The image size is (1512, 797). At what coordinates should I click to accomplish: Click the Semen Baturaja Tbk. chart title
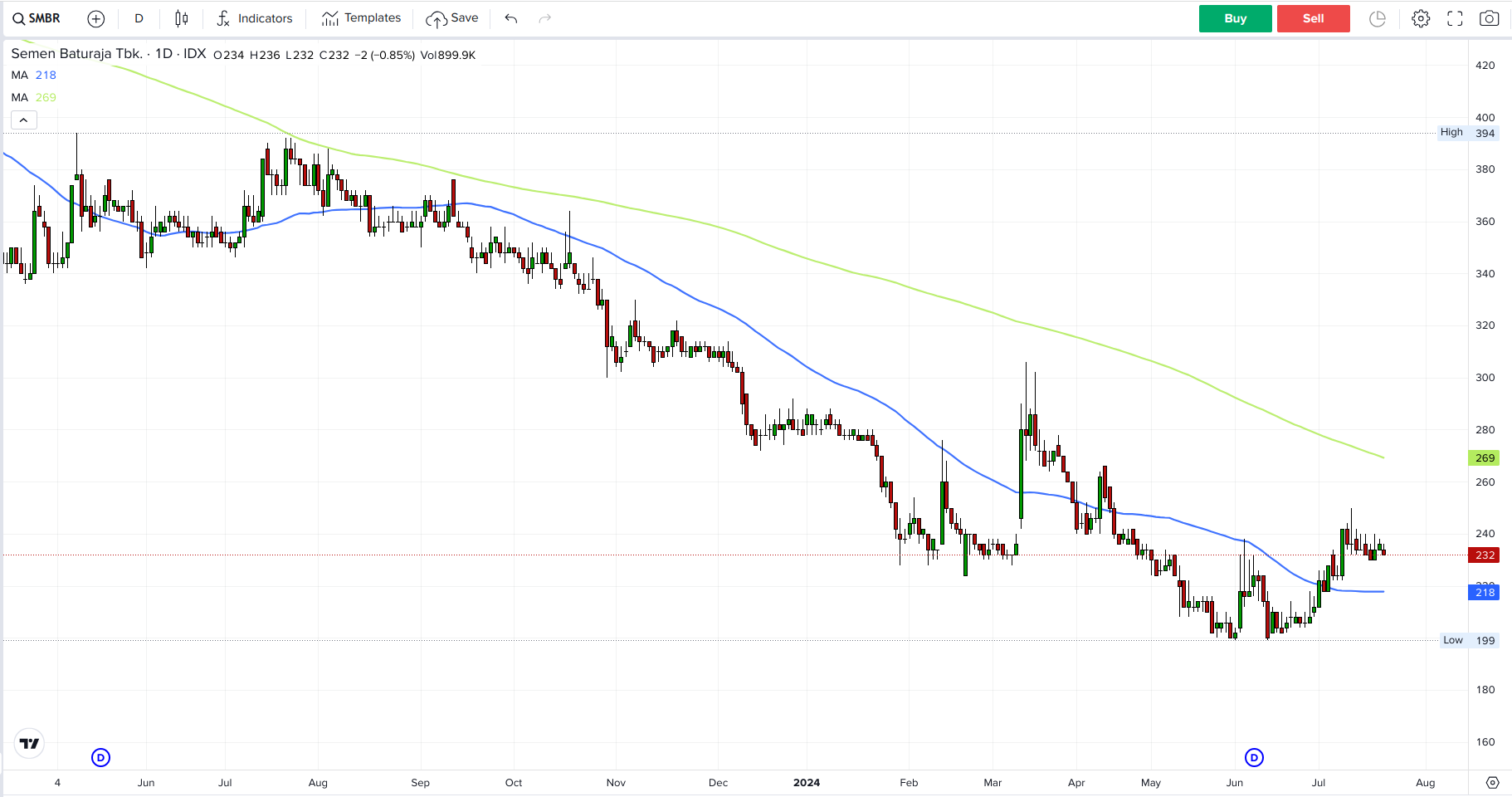(x=77, y=54)
